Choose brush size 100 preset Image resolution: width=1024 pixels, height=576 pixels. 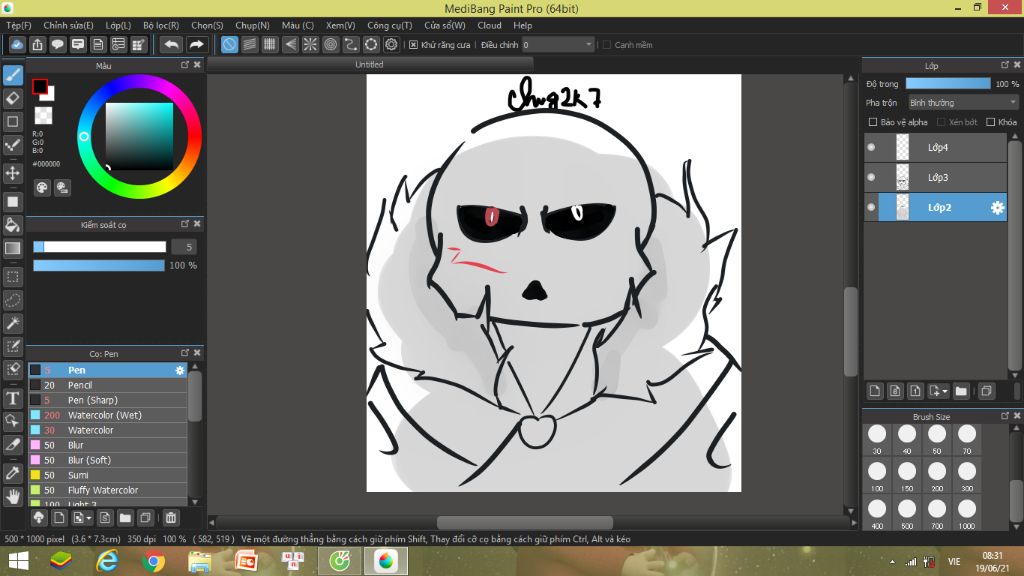(x=877, y=475)
